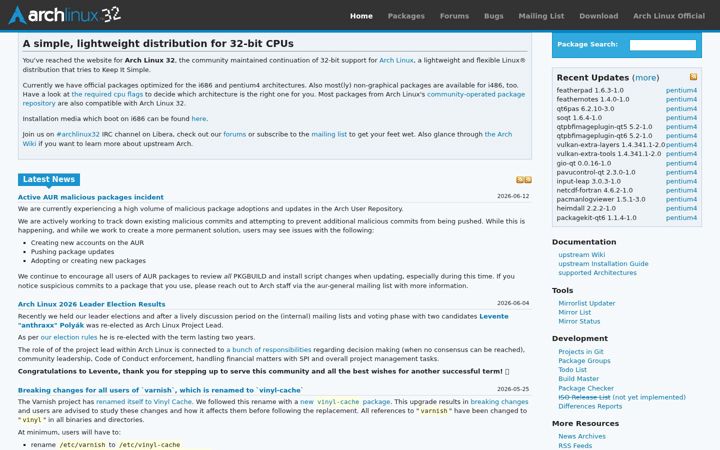Screen dimensions: 720x450
Task: Open 'renamed itself to Vinyl Cache' link
Action: point(144,401)
